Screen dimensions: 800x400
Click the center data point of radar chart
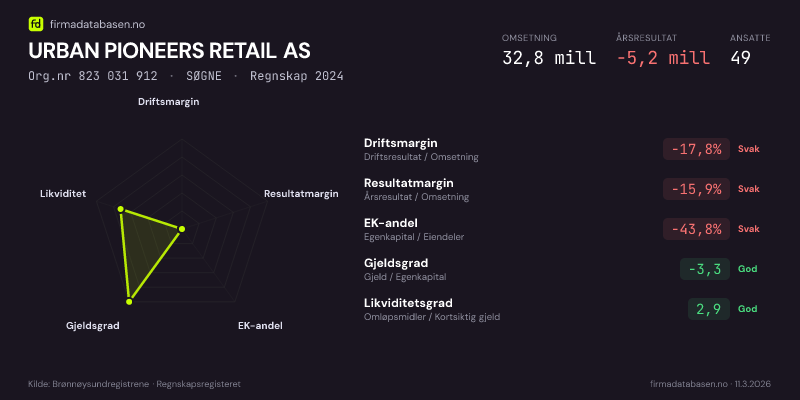[x=181, y=229]
